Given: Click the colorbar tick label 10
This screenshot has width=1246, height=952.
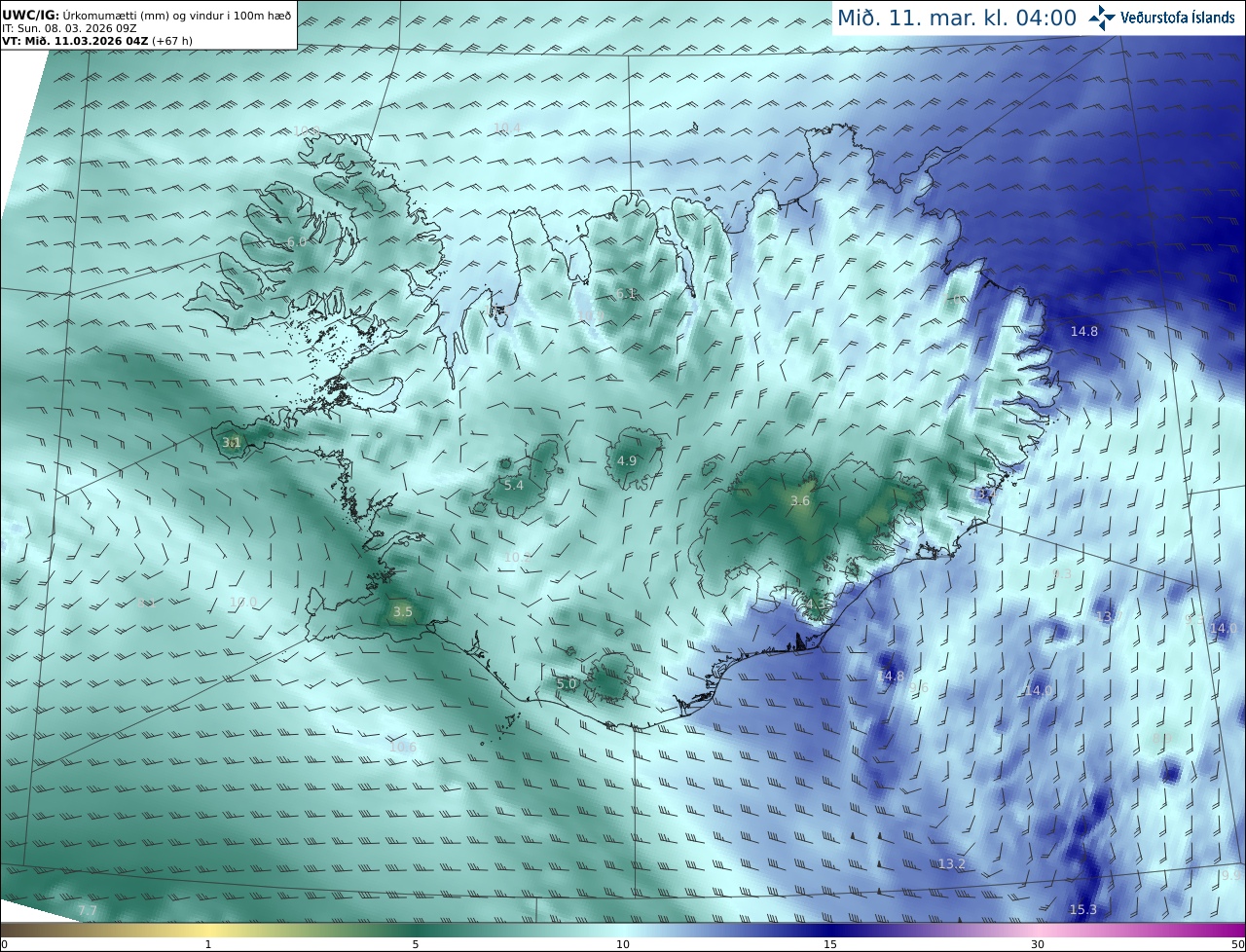Looking at the screenshot, I should click(x=623, y=944).
